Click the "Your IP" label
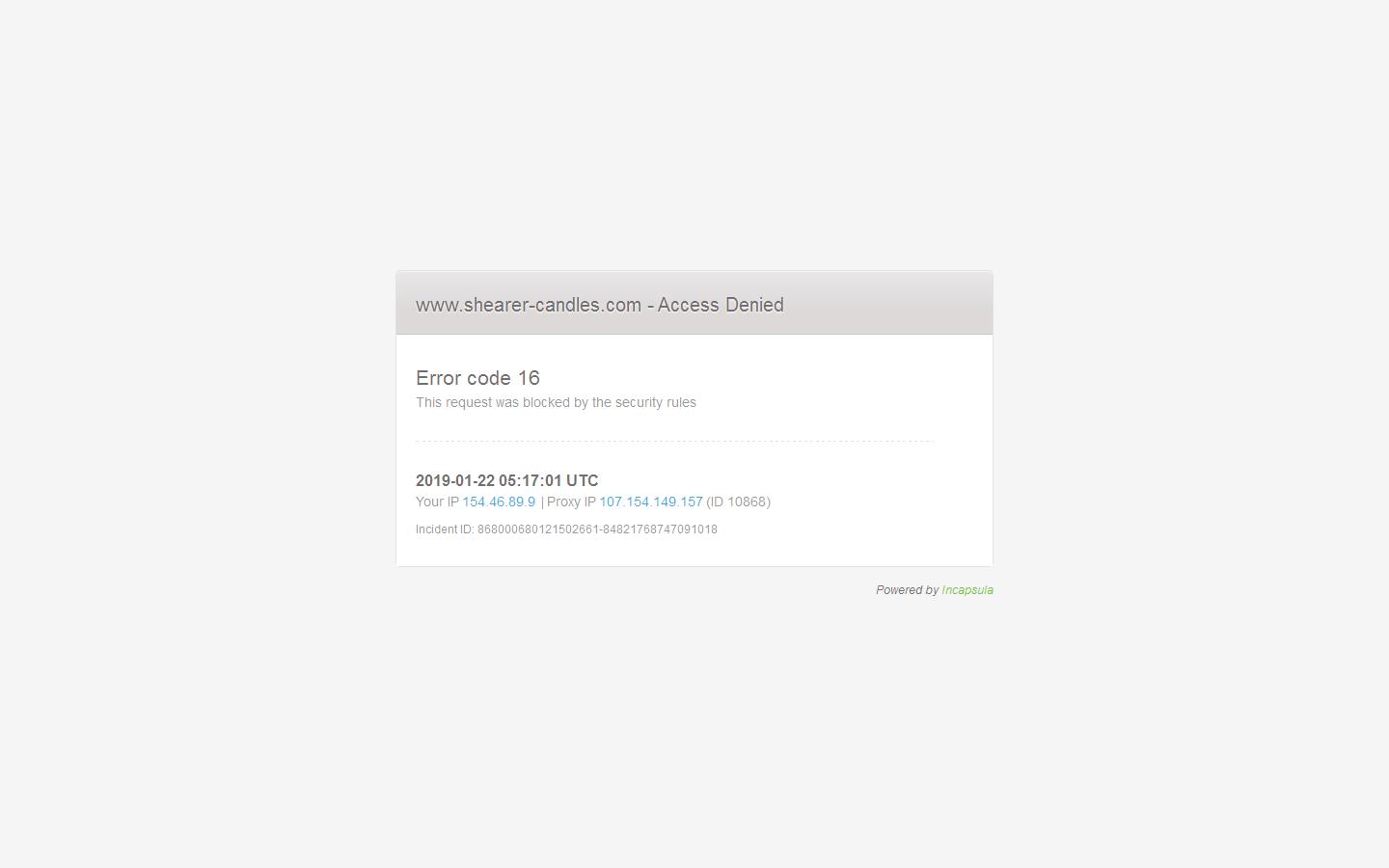 click(x=437, y=502)
